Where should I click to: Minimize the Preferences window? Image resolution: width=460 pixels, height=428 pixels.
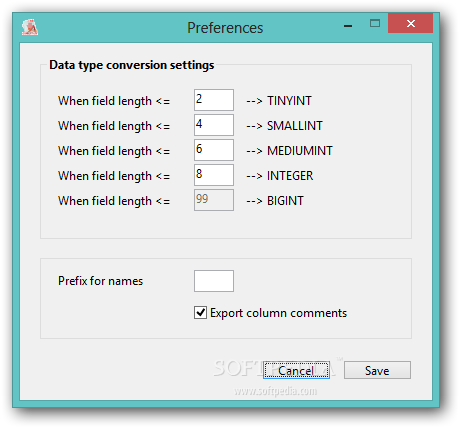(x=348, y=24)
